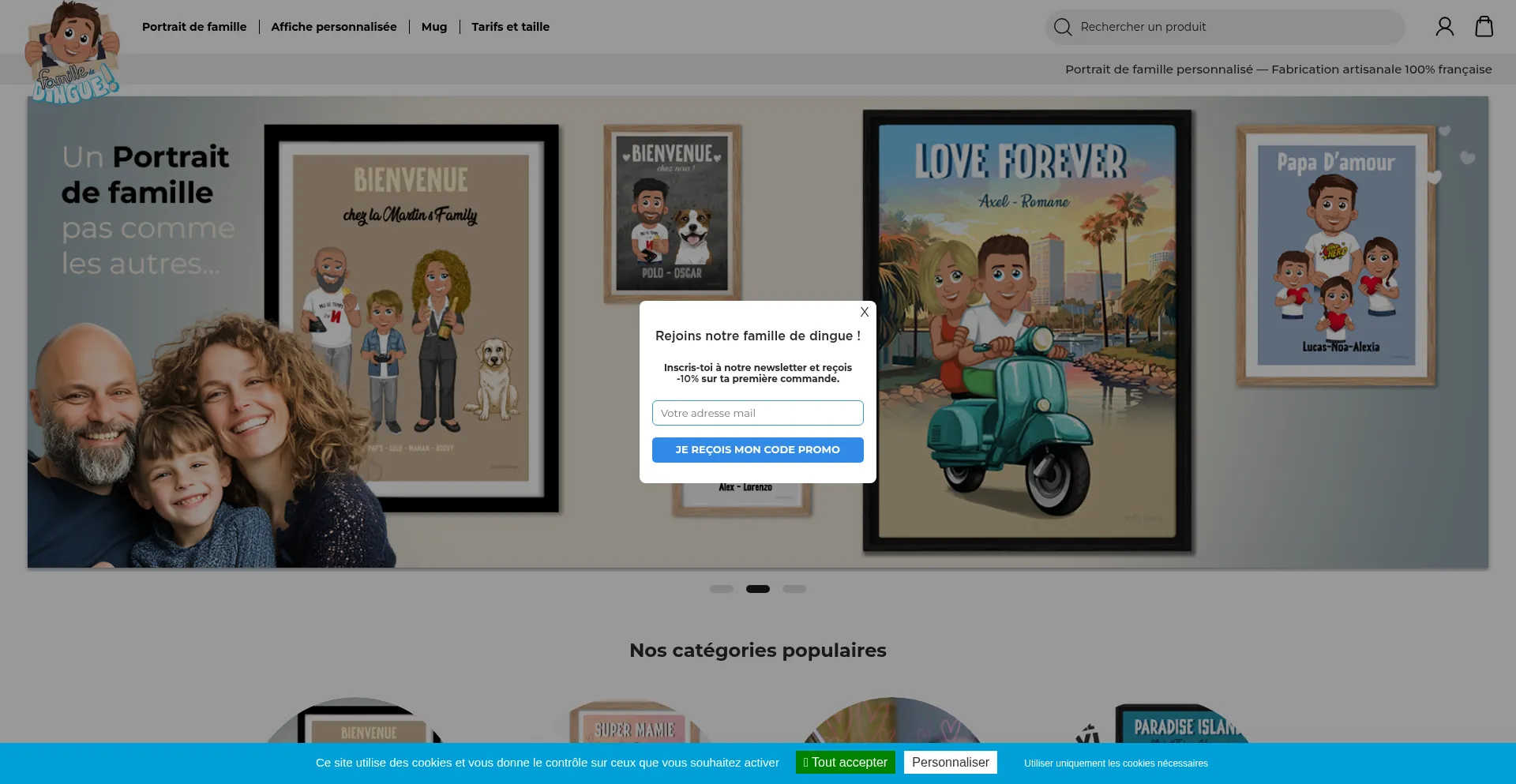Open the Love Forever scooter poster

[1027, 331]
